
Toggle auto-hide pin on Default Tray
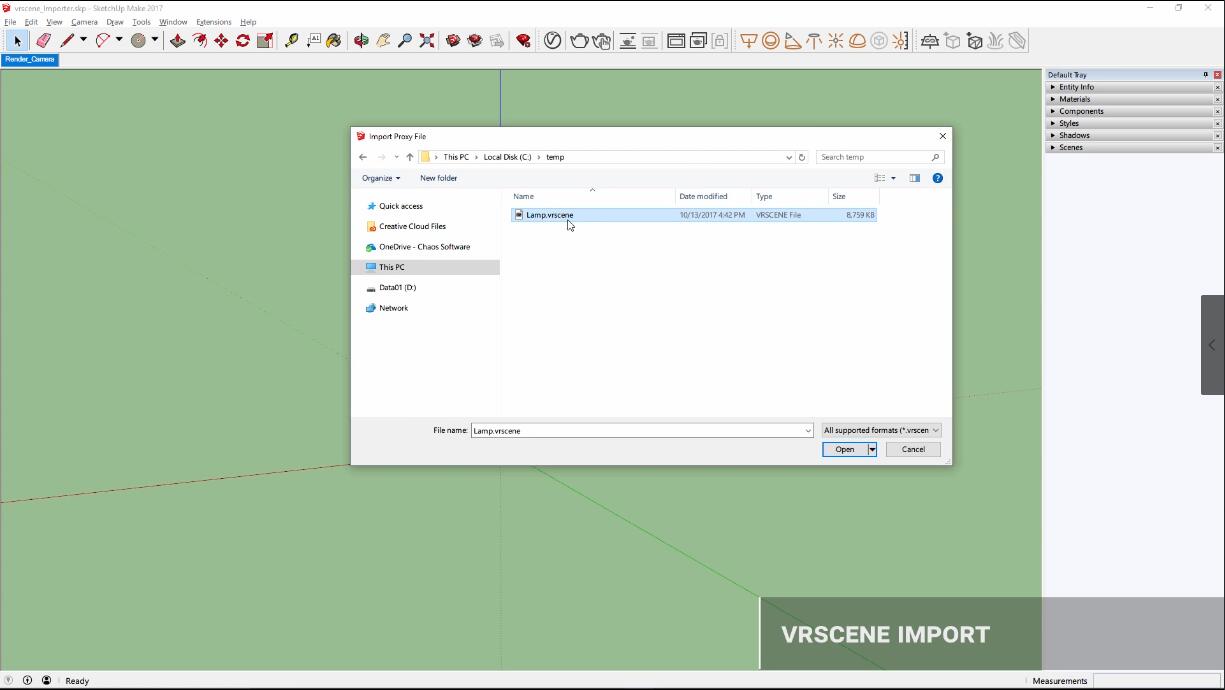tap(1205, 75)
